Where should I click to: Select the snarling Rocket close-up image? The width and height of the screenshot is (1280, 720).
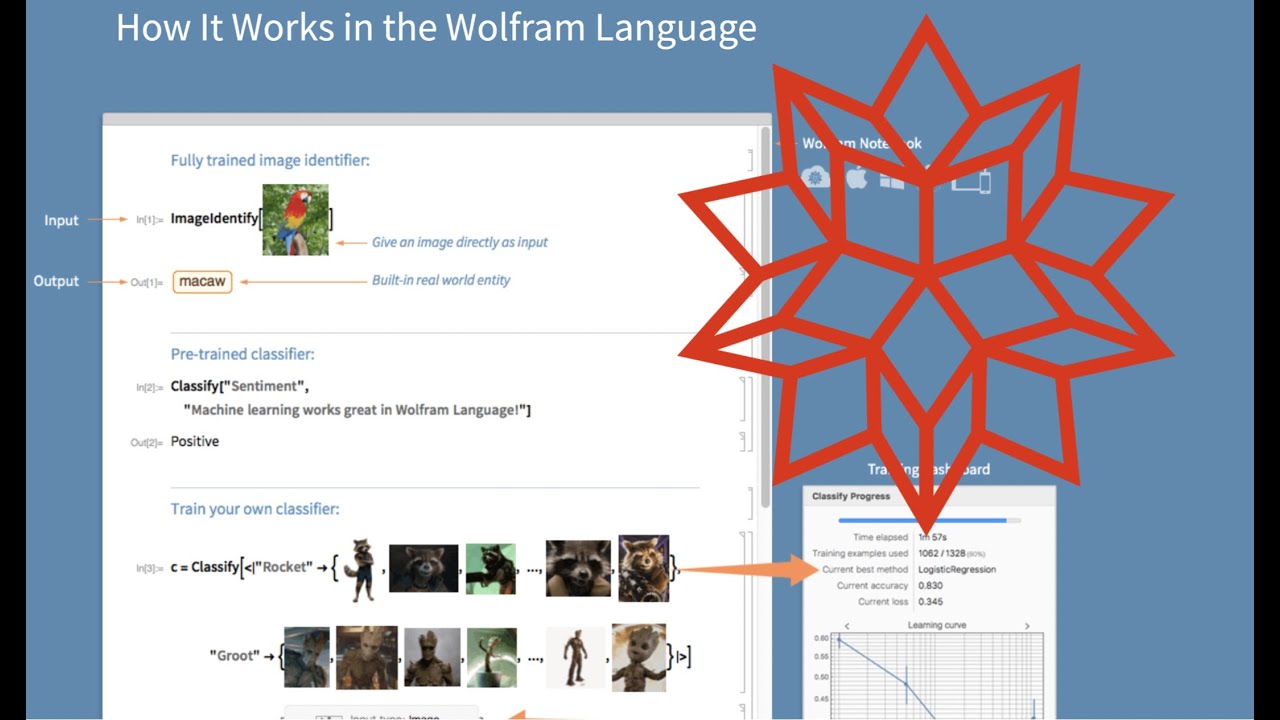coord(578,568)
